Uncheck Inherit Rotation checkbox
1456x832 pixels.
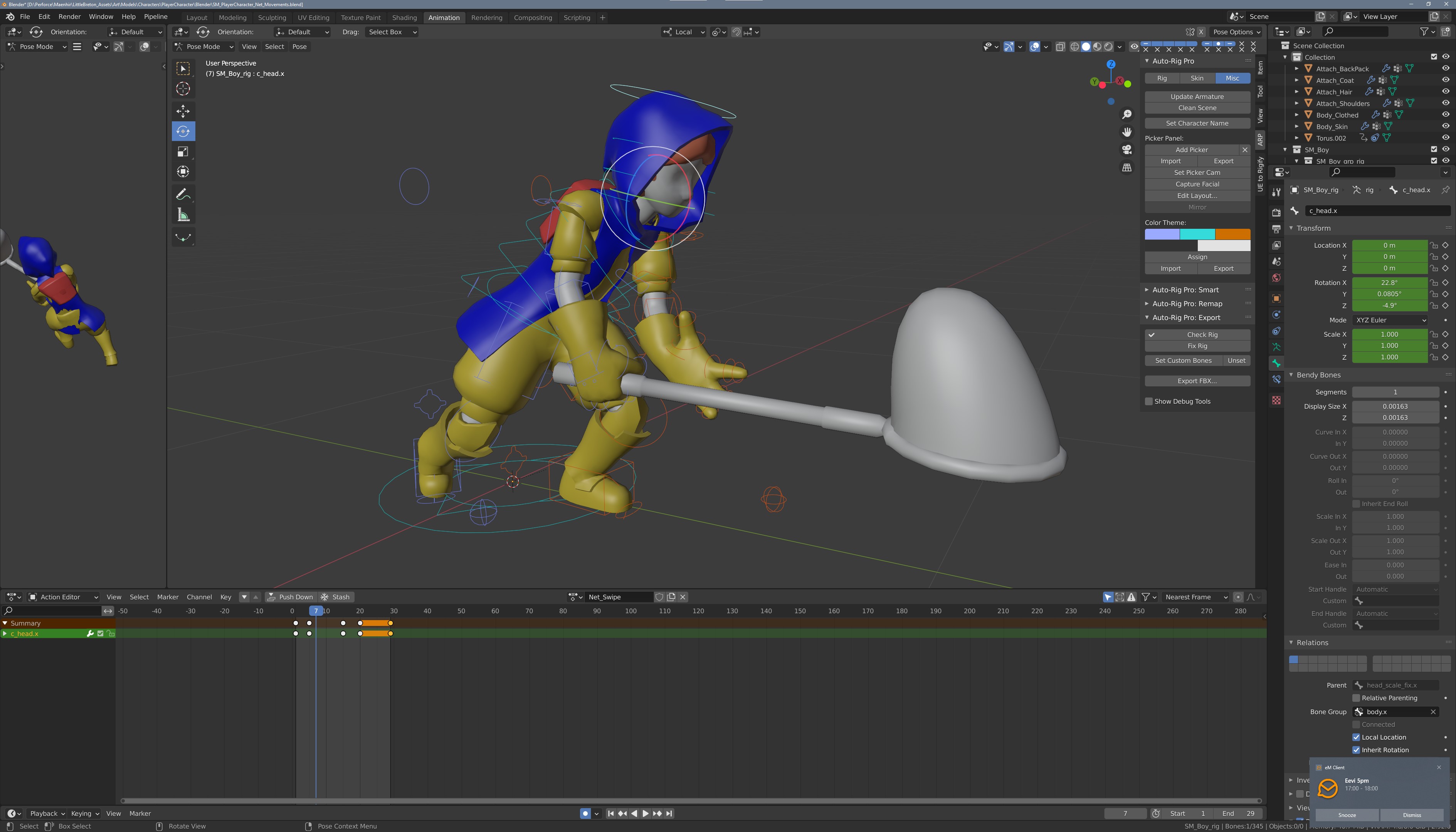[x=1356, y=750]
